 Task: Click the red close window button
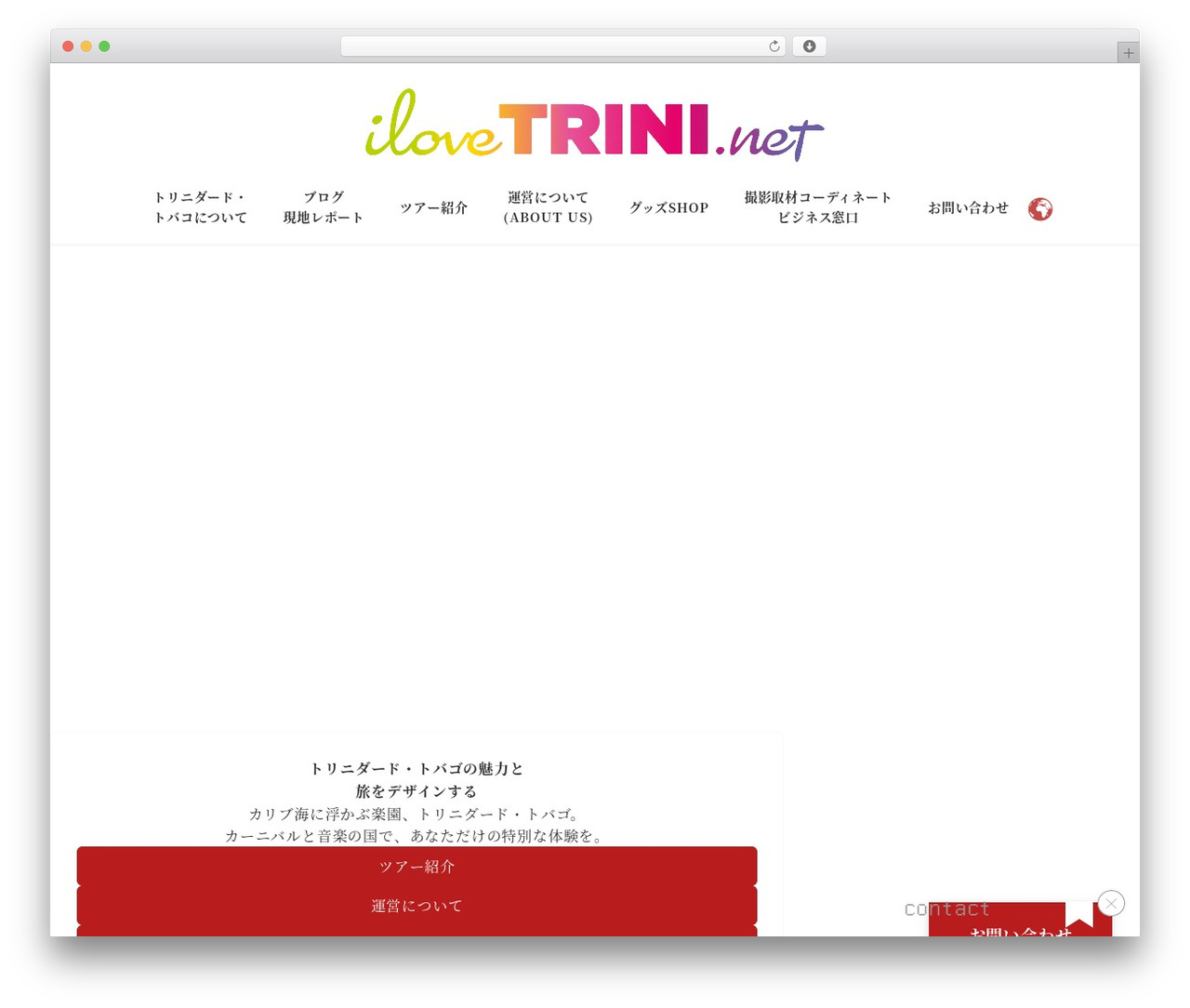coord(68,46)
